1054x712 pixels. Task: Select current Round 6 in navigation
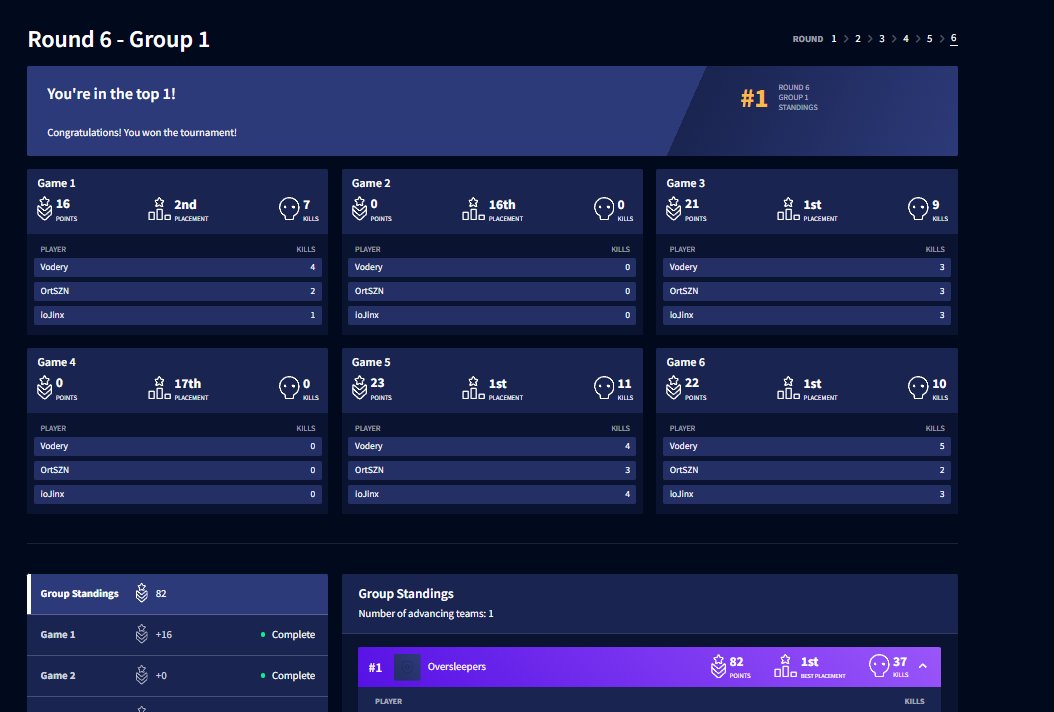point(953,39)
